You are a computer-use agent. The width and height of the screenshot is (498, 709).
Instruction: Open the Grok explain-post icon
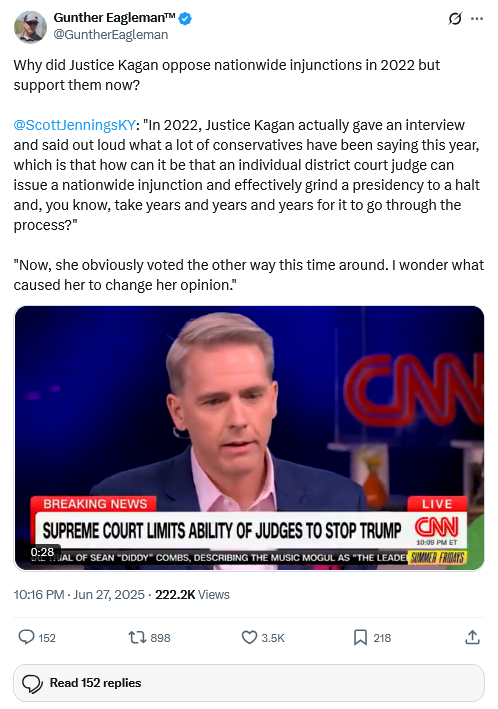tap(455, 19)
